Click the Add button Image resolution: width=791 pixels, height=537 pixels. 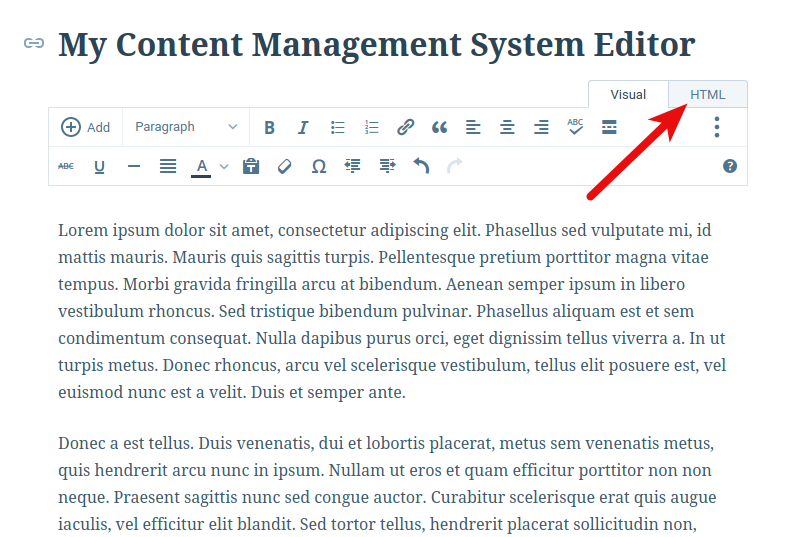(x=86, y=127)
